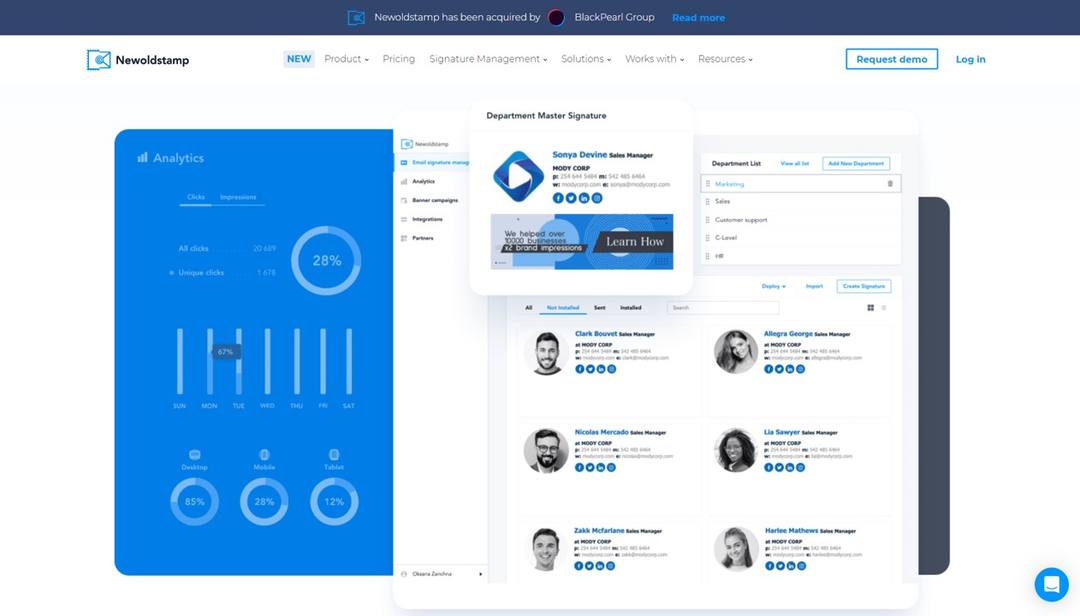Select the Tablet device icon
1080x616 pixels.
pyautogui.click(x=334, y=455)
